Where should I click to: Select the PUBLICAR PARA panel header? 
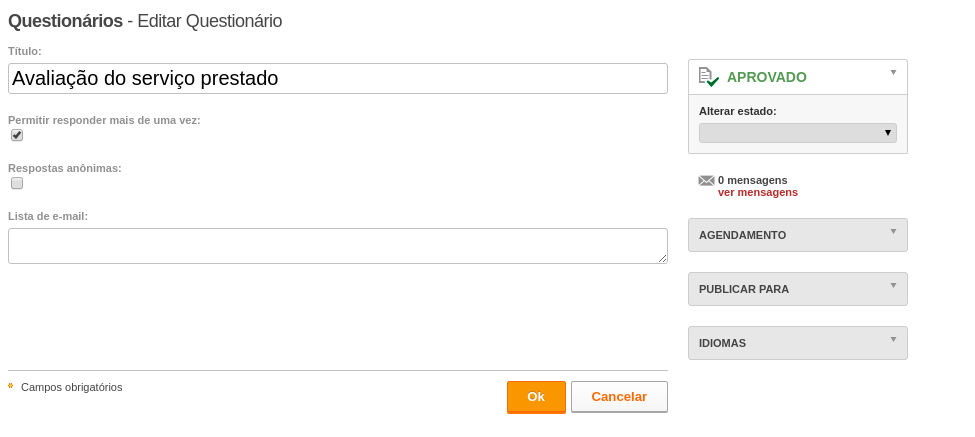point(798,289)
